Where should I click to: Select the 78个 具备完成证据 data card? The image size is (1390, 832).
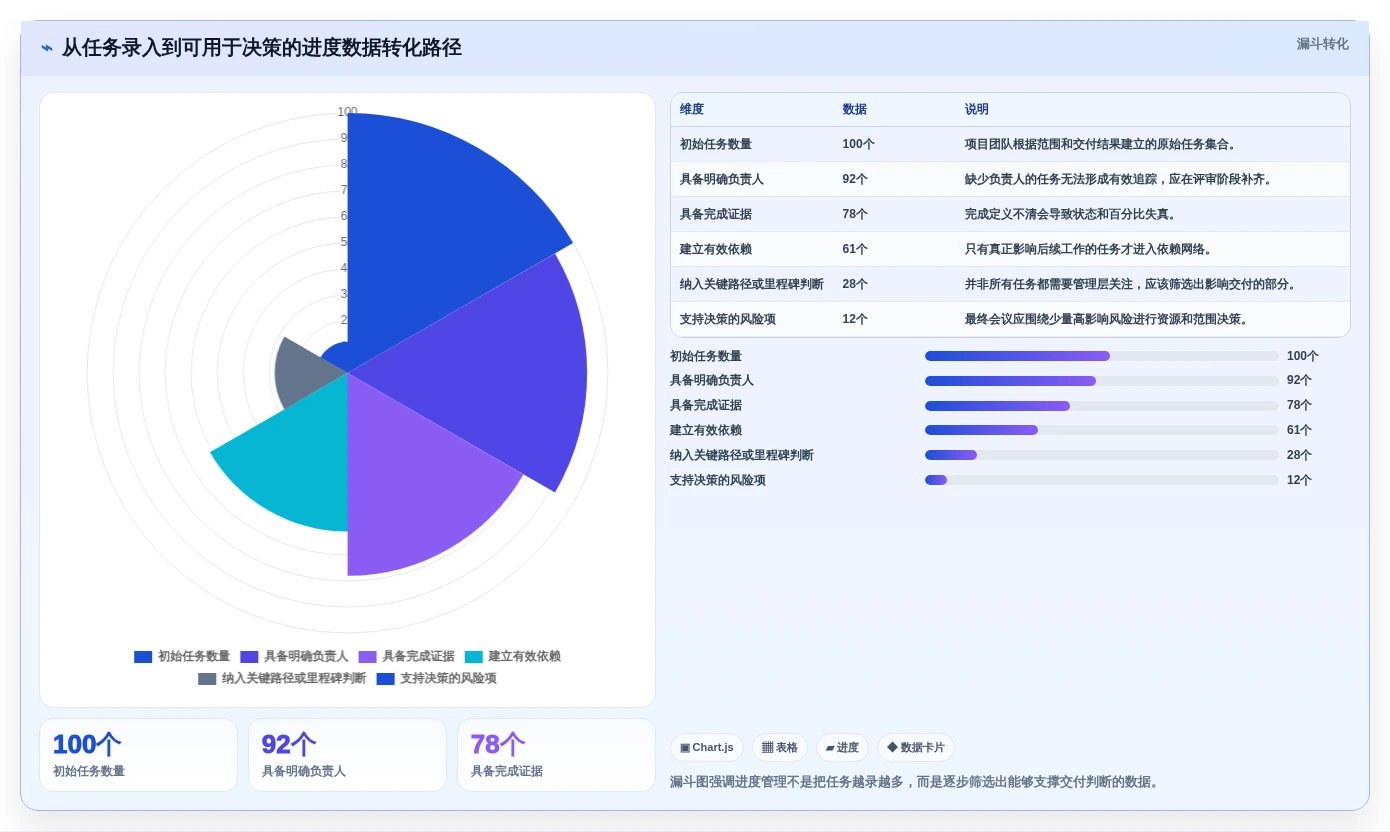pos(556,755)
